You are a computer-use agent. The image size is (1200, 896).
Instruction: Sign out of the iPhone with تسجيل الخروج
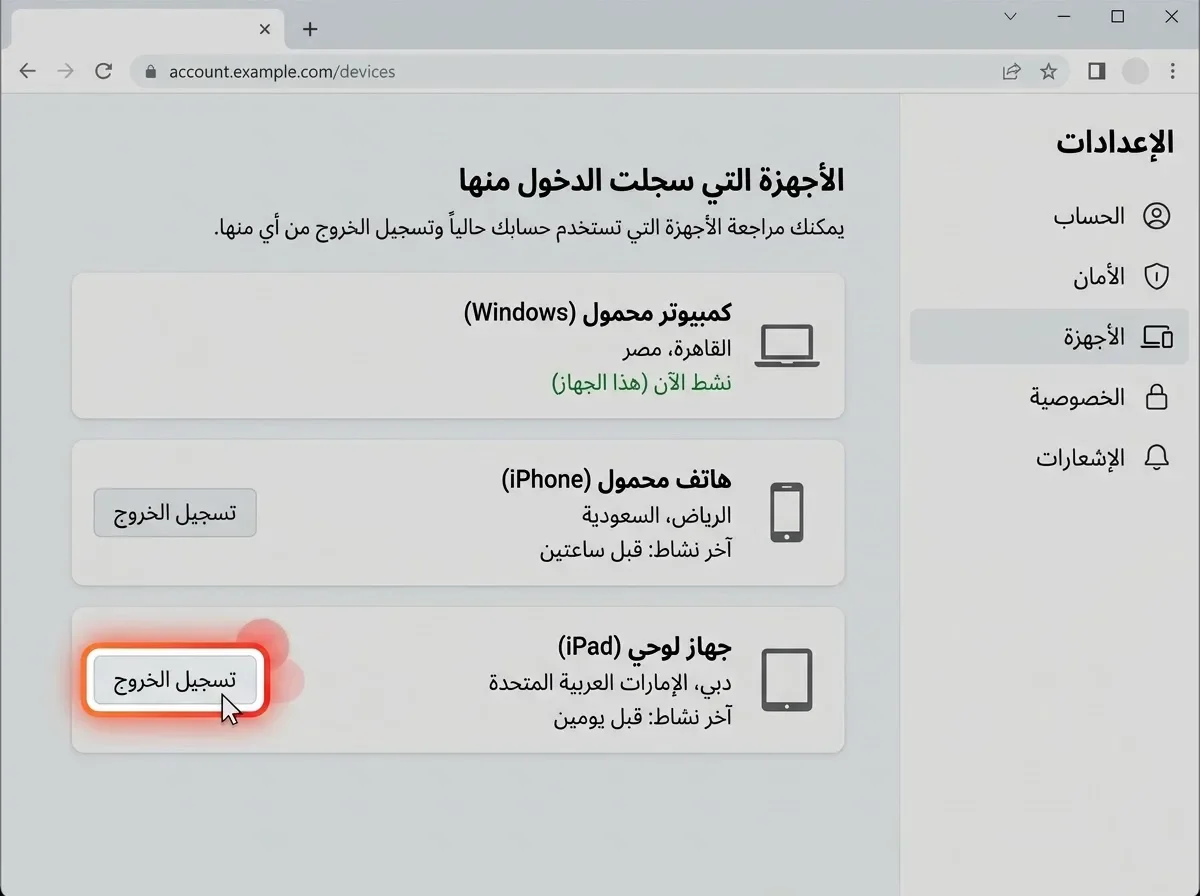pyautogui.click(x=175, y=513)
